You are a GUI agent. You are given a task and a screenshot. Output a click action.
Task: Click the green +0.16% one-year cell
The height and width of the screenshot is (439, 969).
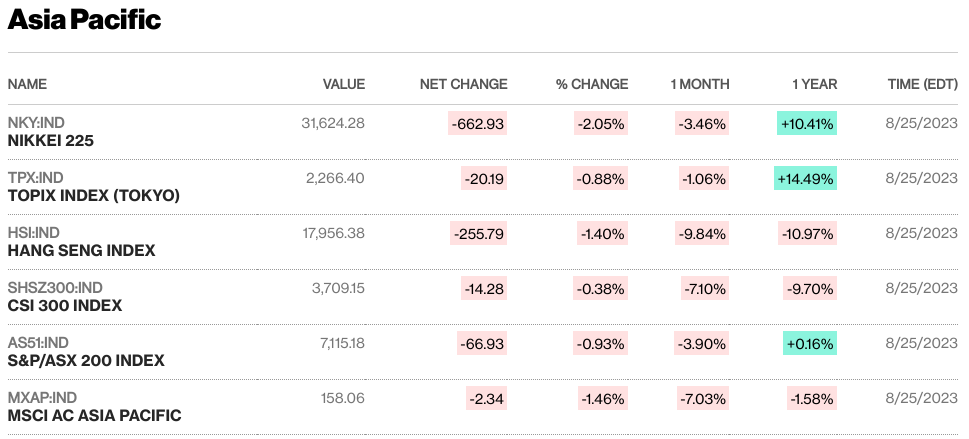point(809,343)
